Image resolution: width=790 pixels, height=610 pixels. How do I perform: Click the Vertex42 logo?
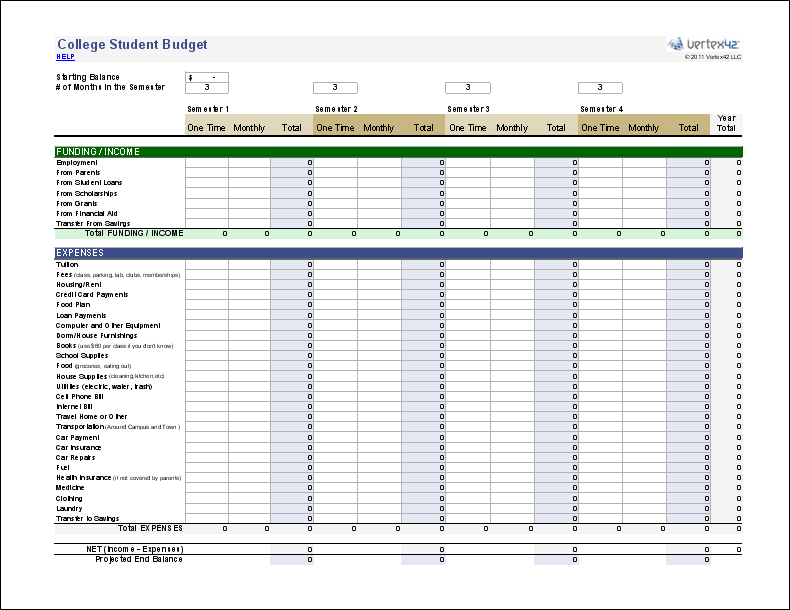[x=704, y=44]
